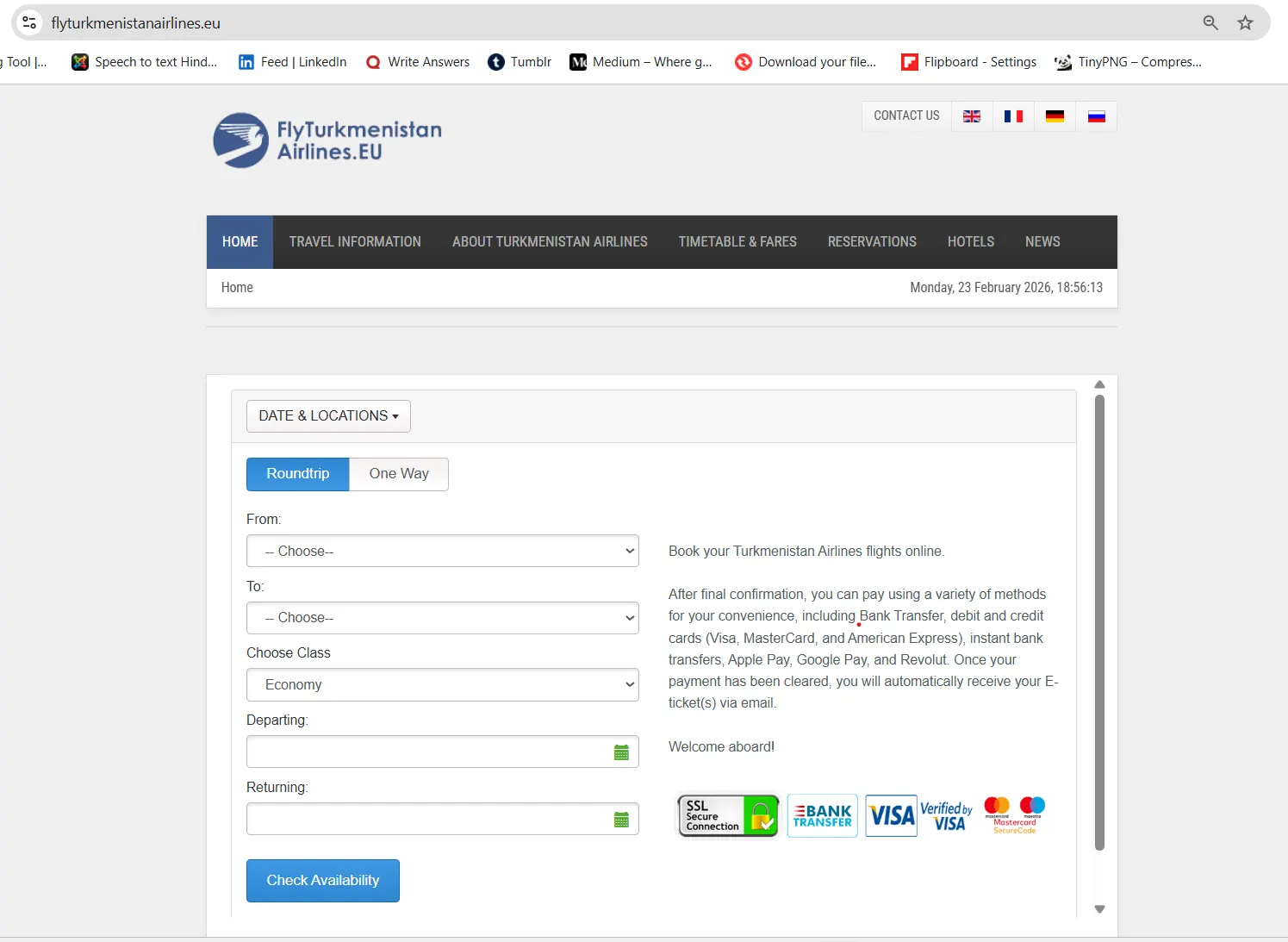1288x942 pixels.
Task: Choose the German flag language icon
Action: pos(1055,116)
